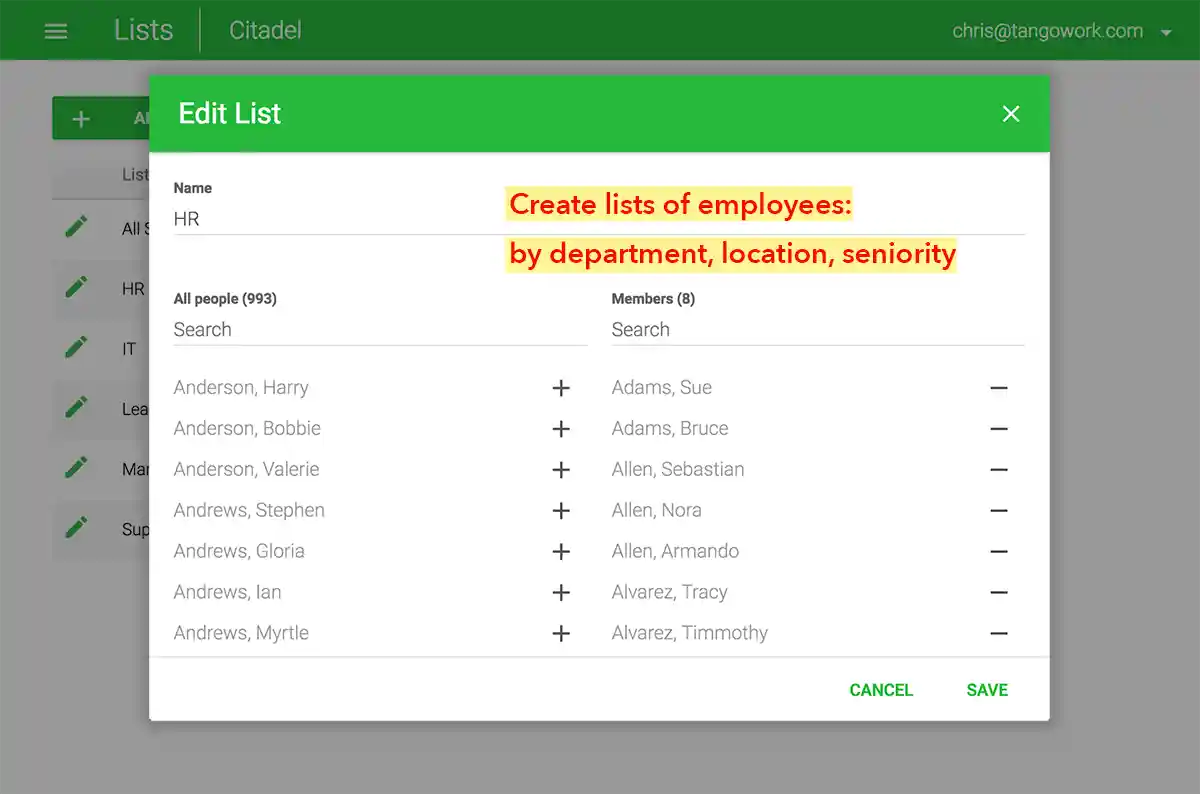Select the name Andrews, Stephen
The image size is (1200, 794).
pyautogui.click(x=249, y=511)
